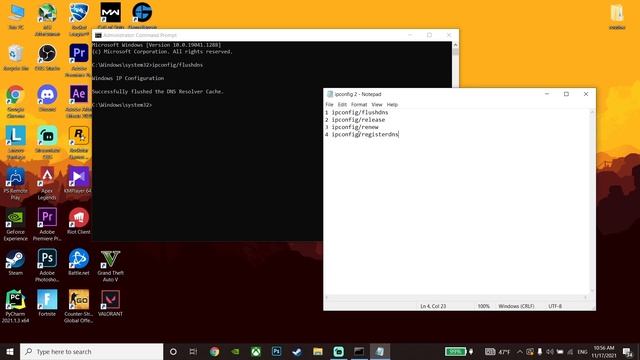The height and width of the screenshot is (360, 640).
Task: Launch OBS Studio from the desktop
Action: click(x=47, y=57)
